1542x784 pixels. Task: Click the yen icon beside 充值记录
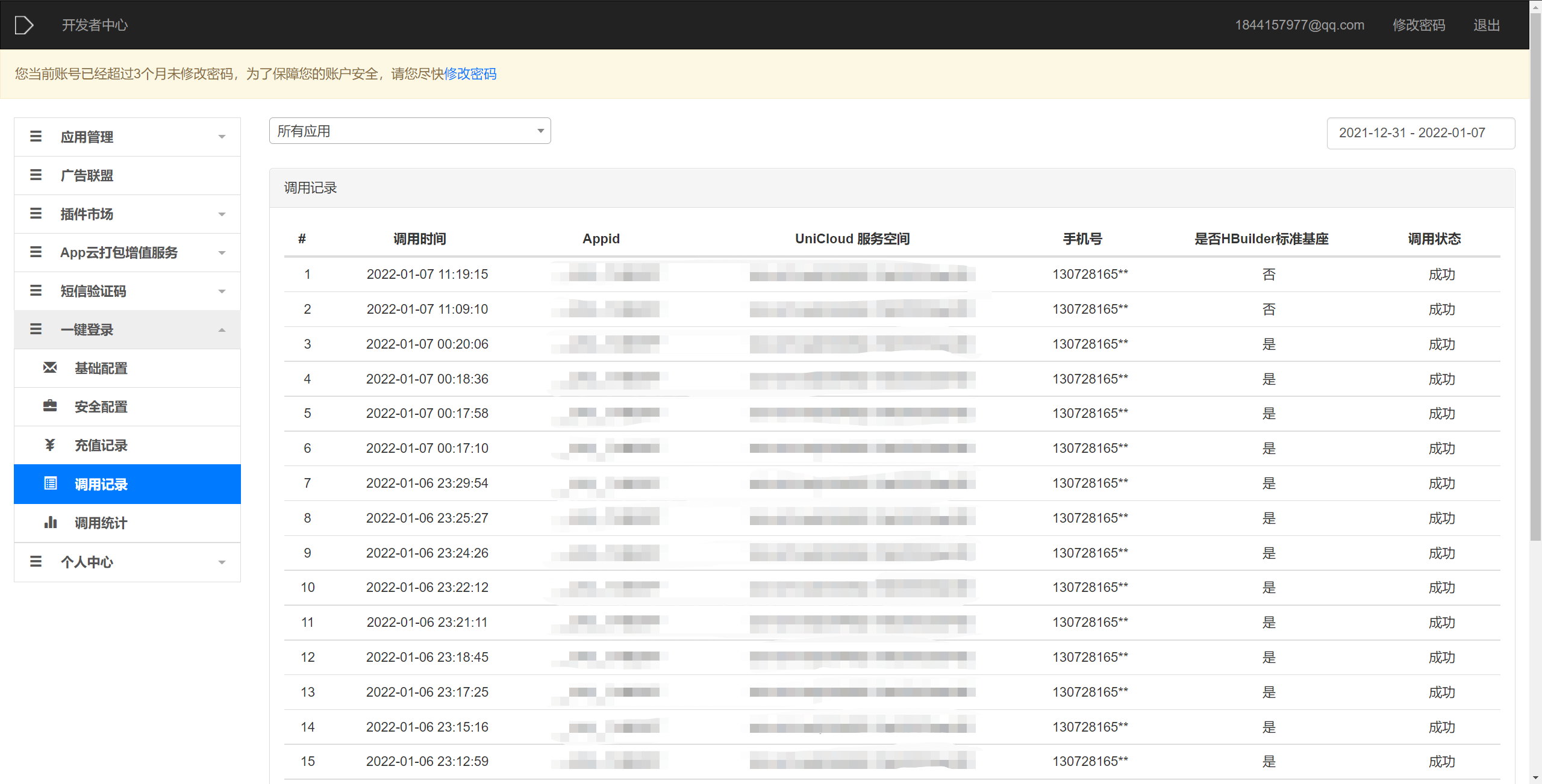point(50,445)
